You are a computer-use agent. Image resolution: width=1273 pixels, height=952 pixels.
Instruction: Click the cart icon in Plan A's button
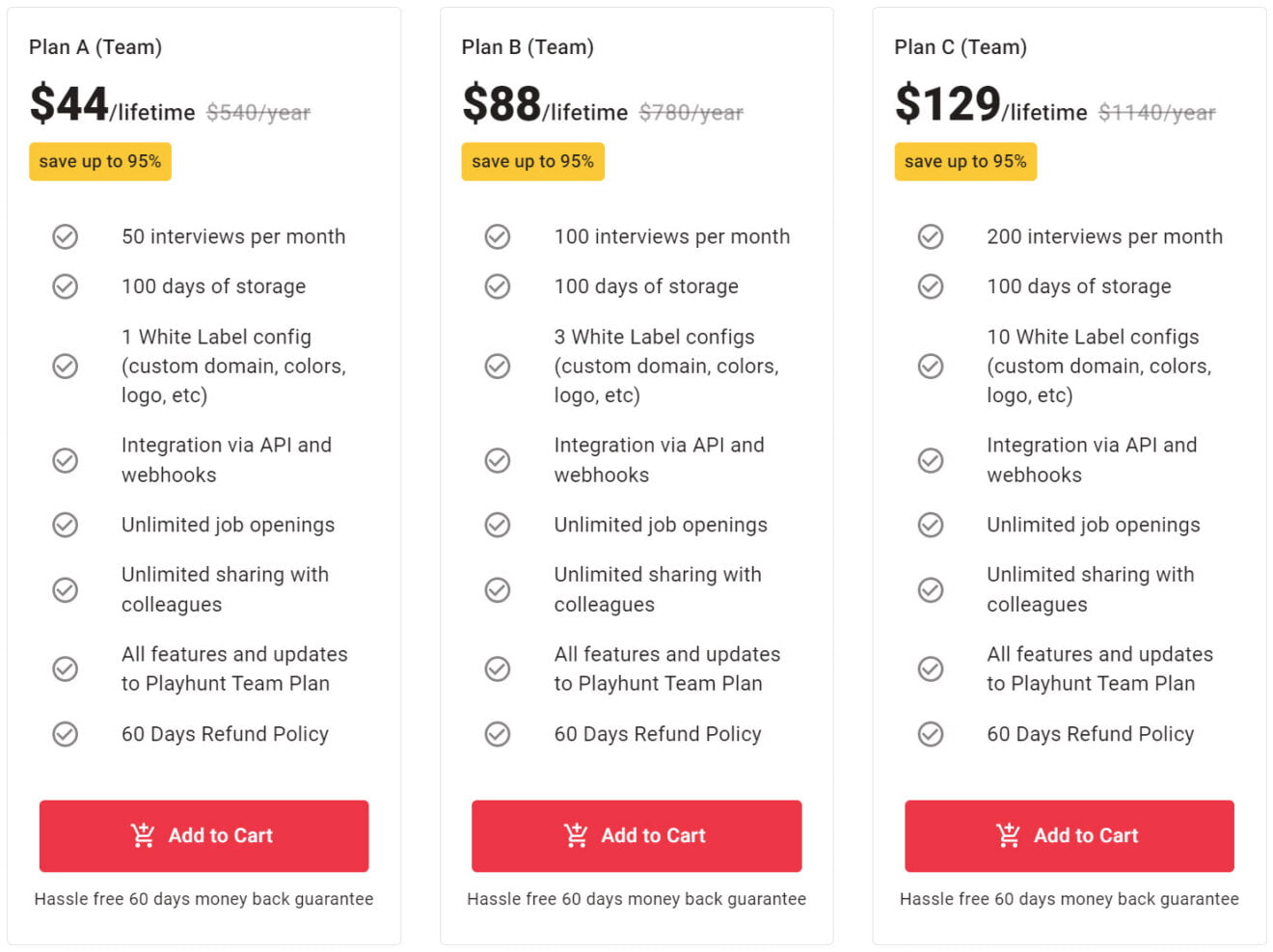pyautogui.click(x=143, y=835)
